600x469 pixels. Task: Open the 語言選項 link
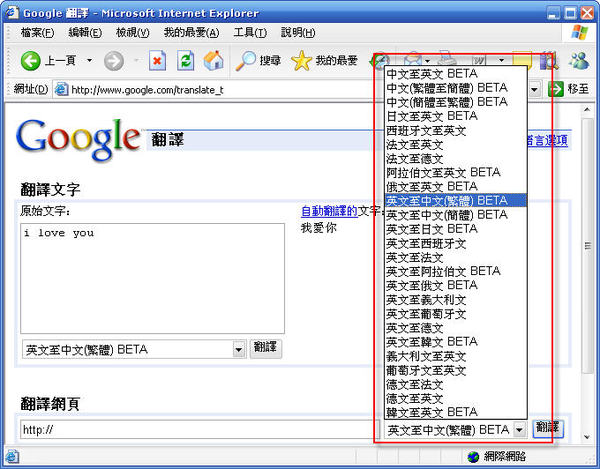coord(547,141)
